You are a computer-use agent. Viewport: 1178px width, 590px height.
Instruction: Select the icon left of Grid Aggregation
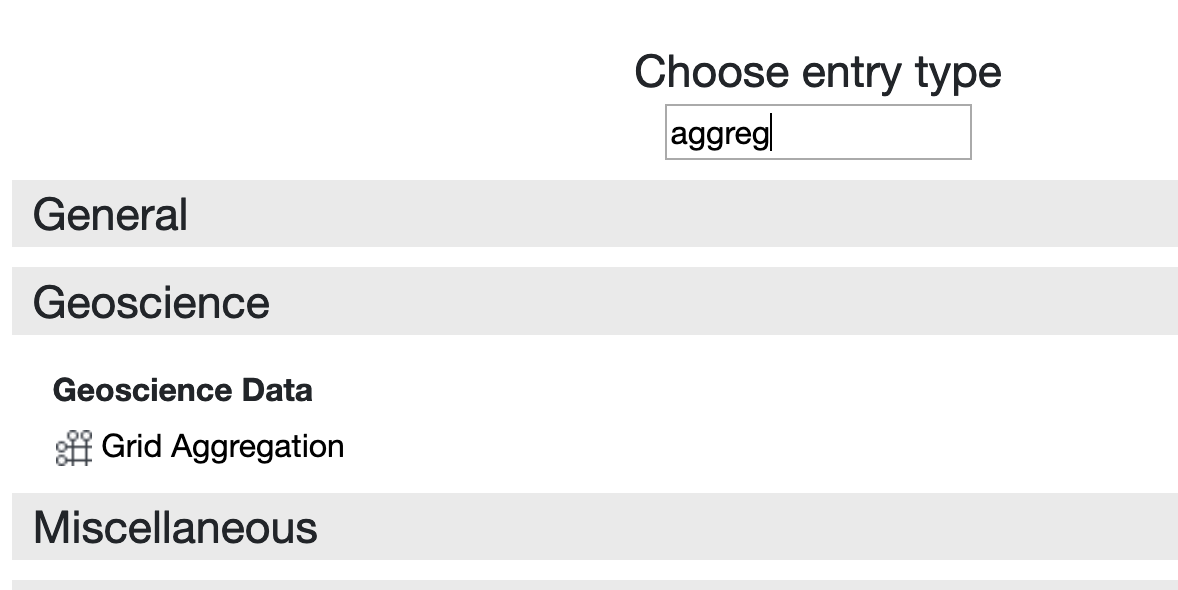[74, 448]
